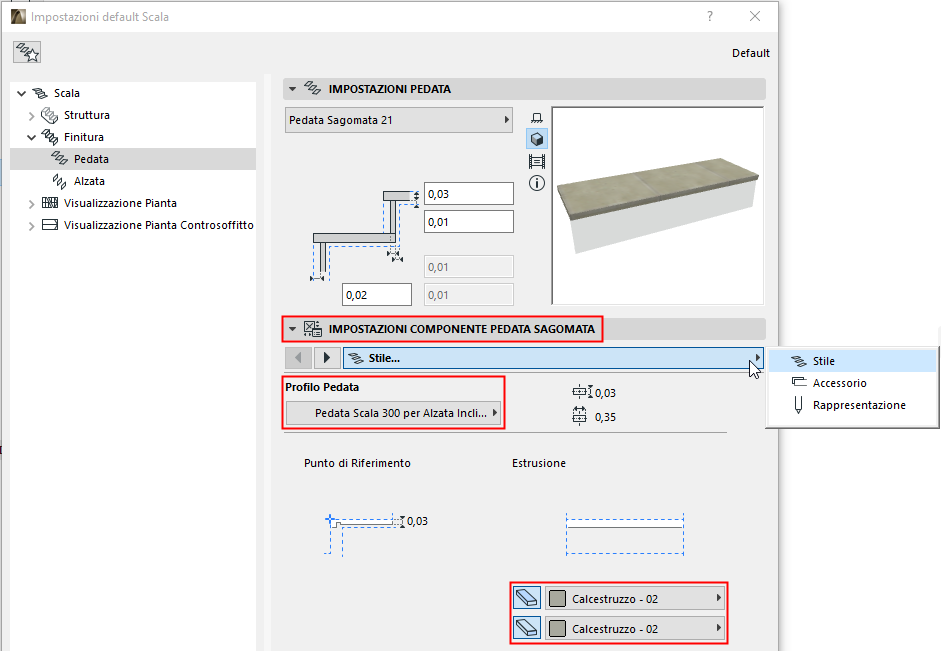Open Pedata Sagomata 21 dropdown
Image resolution: width=941 pixels, height=651 pixels.
click(x=398, y=120)
